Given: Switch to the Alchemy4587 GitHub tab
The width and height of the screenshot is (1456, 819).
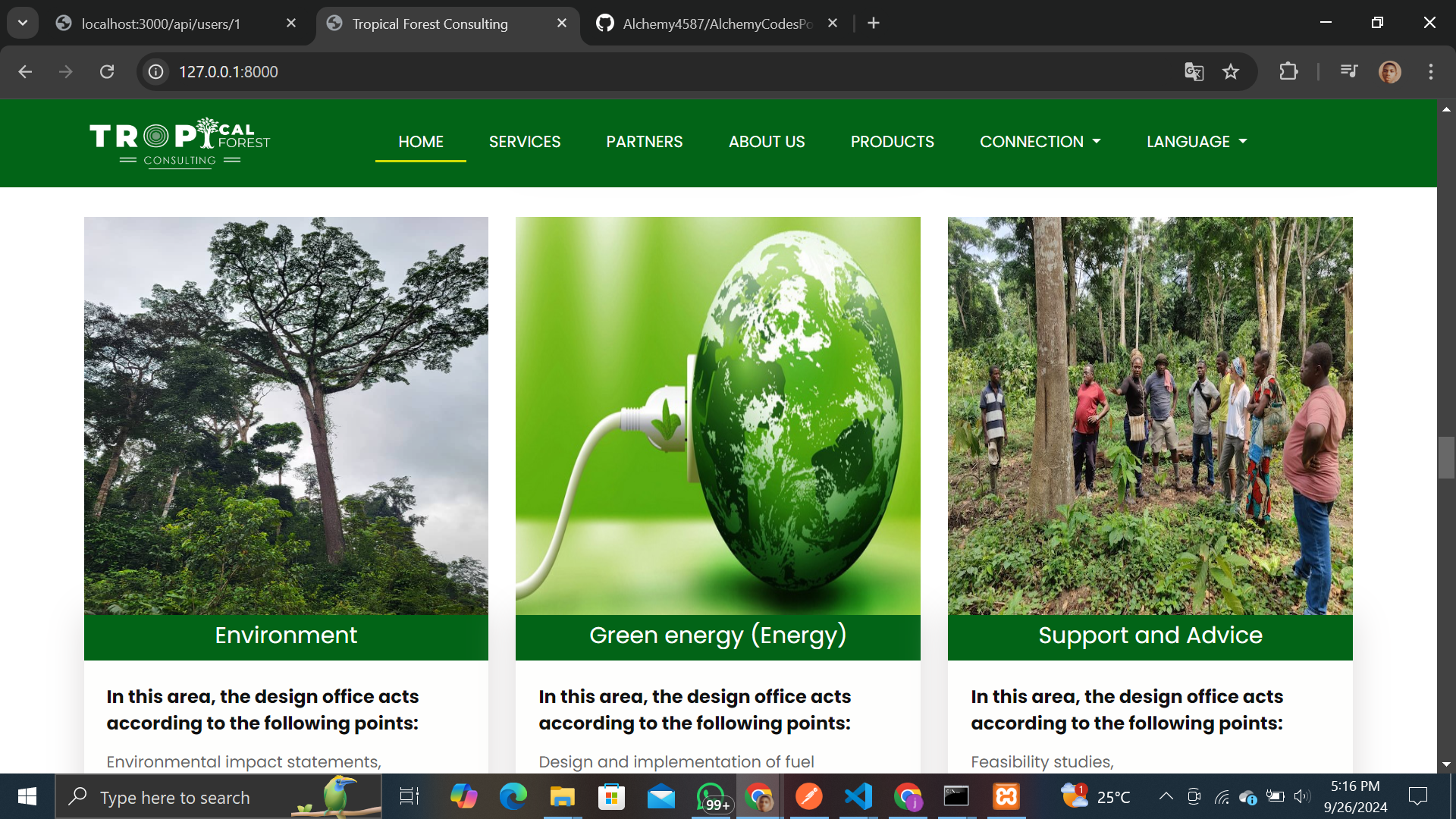Looking at the screenshot, I should click(x=716, y=24).
